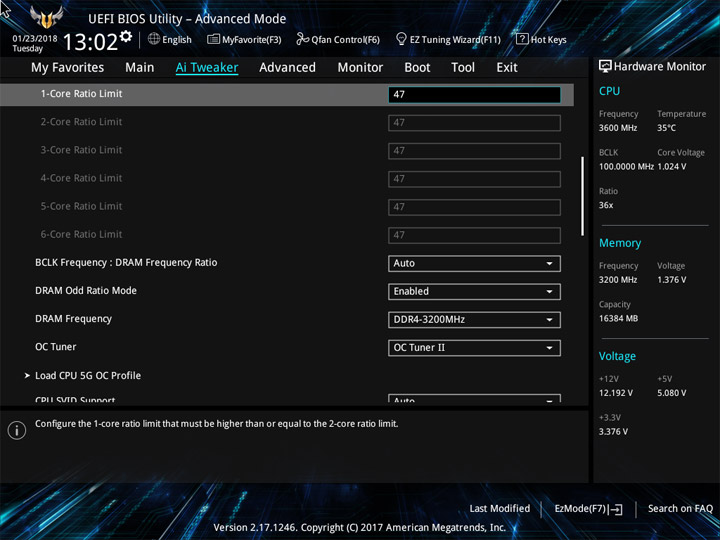Click the 3-Core Ratio Limit field
Screen dimensions: 720x540
click(474, 151)
